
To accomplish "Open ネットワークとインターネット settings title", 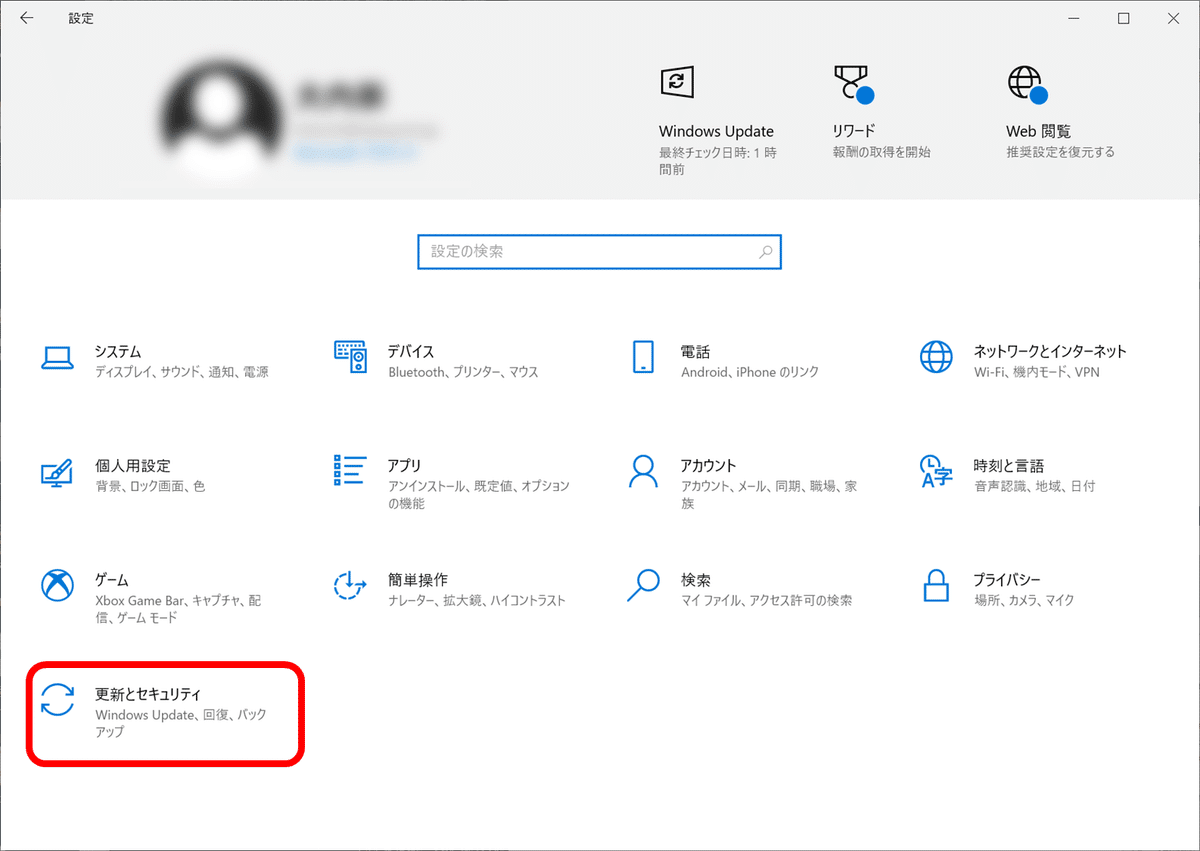I will 1050,352.
